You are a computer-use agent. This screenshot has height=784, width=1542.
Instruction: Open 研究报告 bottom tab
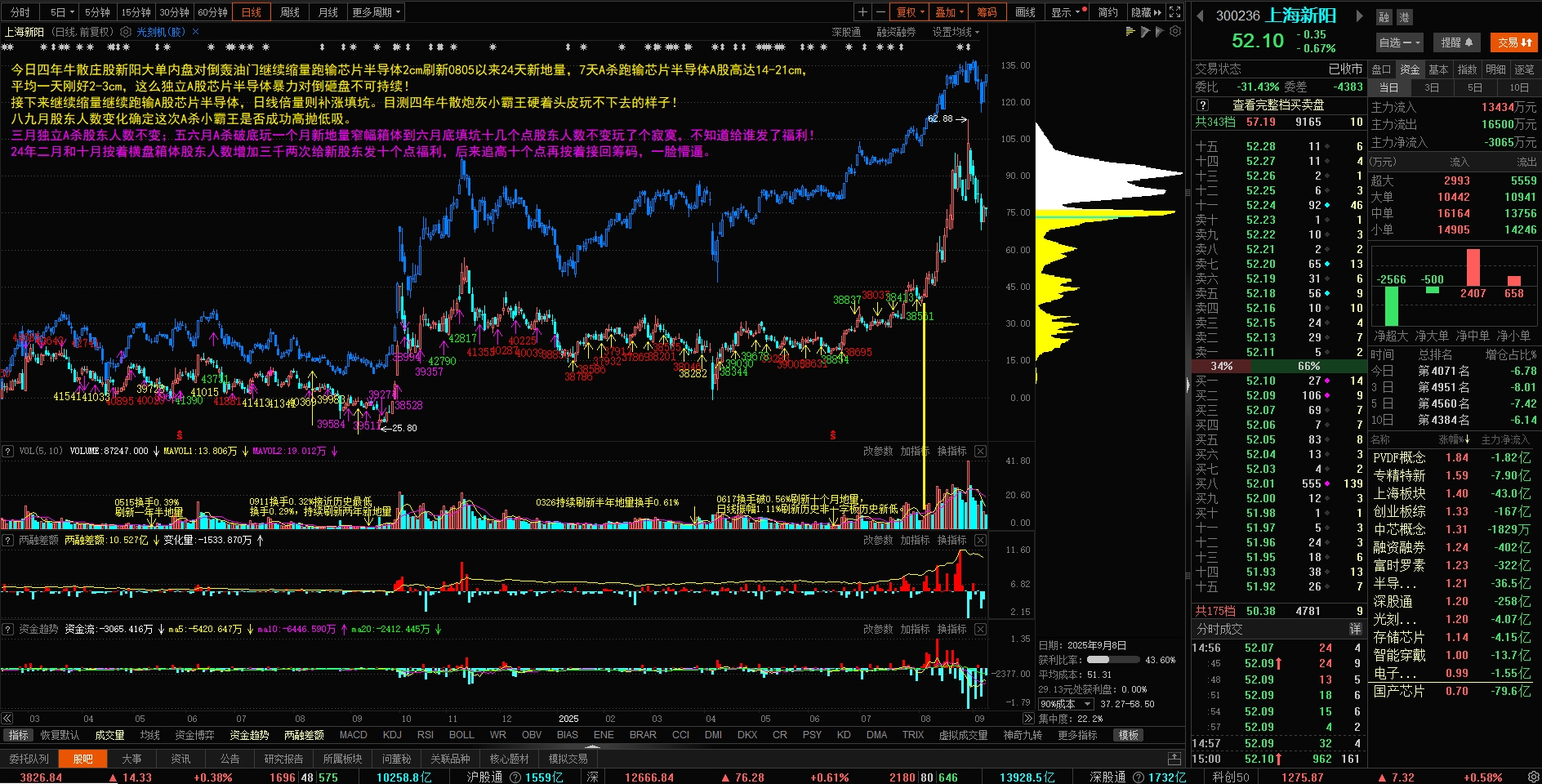283,759
